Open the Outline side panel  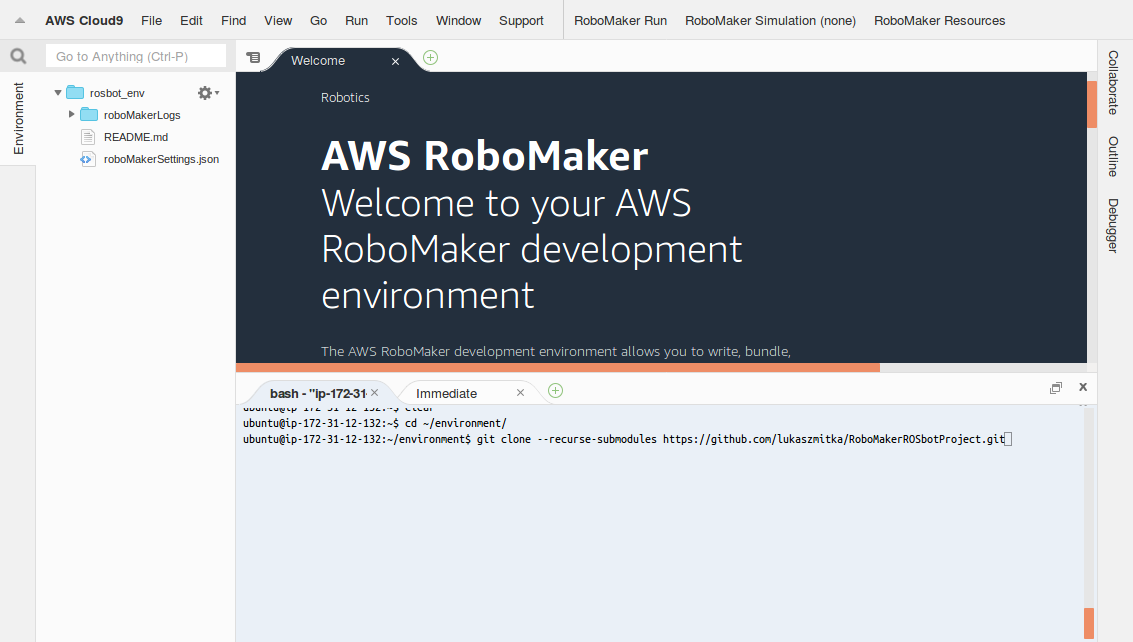[x=1113, y=157]
